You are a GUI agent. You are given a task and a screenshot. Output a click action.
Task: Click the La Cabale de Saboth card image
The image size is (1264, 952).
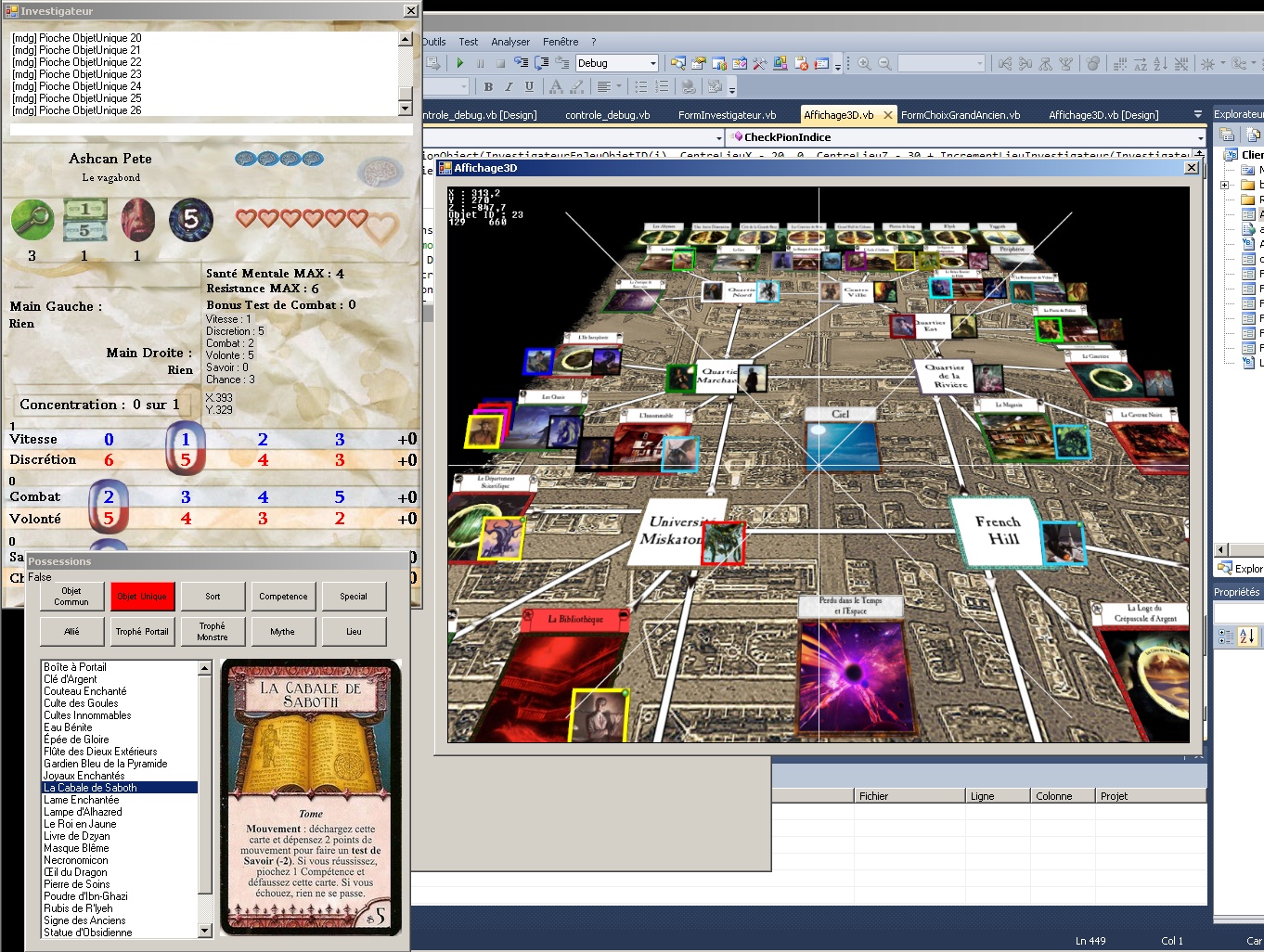click(x=311, y=797)
